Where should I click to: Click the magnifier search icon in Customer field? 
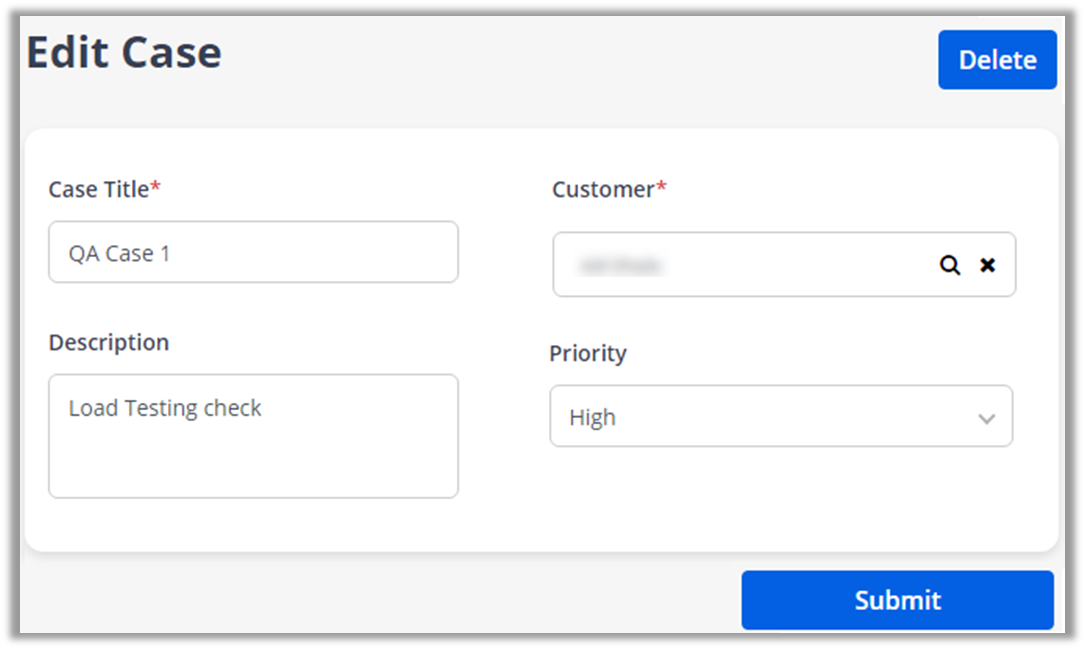point(949,265)
